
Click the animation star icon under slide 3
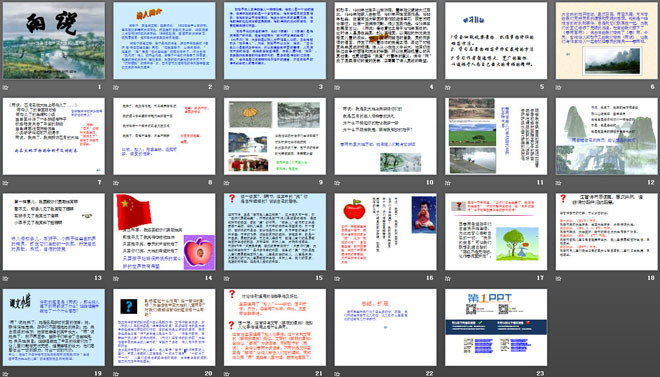[226, 88]
